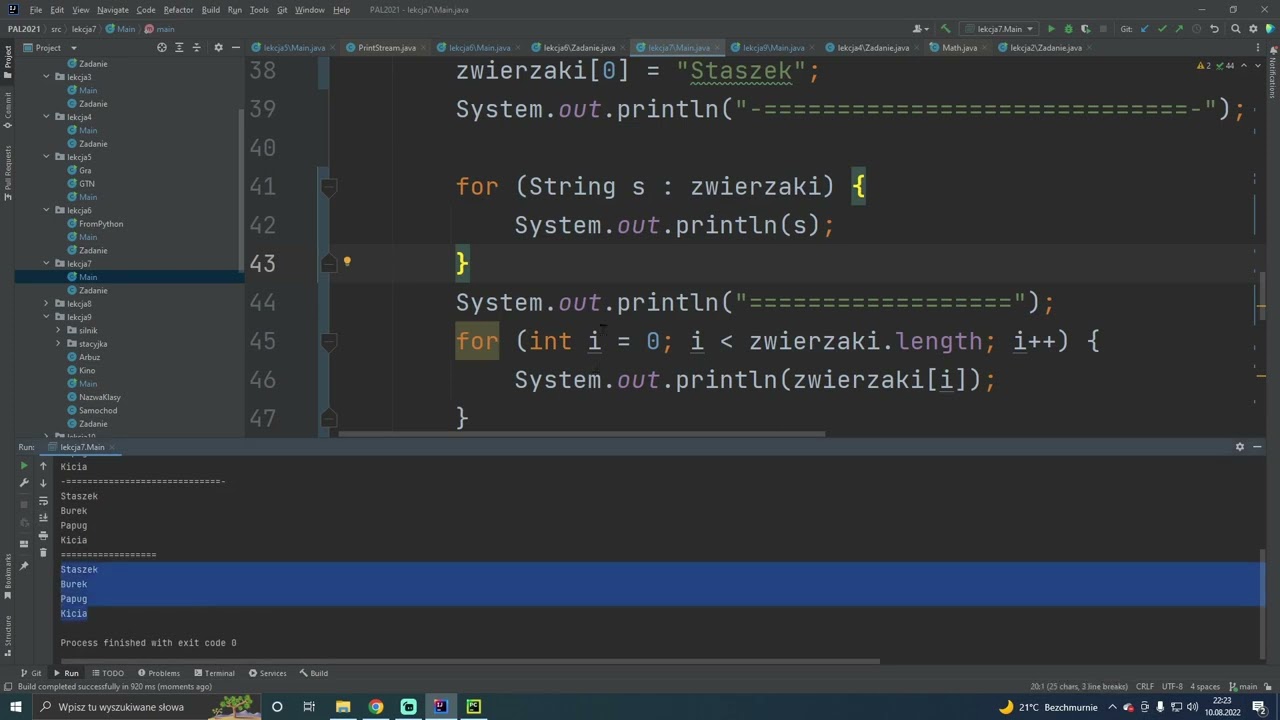Hide the Project tool window
The width and height of the screenshot is (1280, 720).
[235, 47]
